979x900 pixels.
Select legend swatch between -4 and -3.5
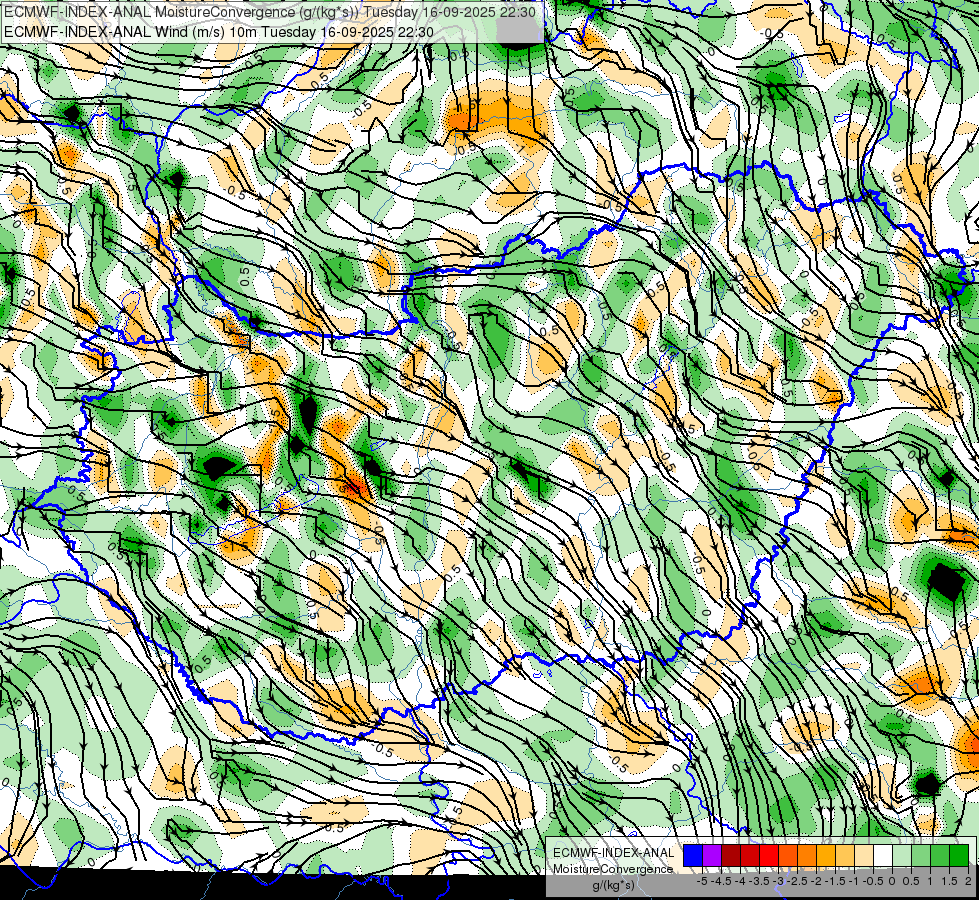[x=750, y=856]
